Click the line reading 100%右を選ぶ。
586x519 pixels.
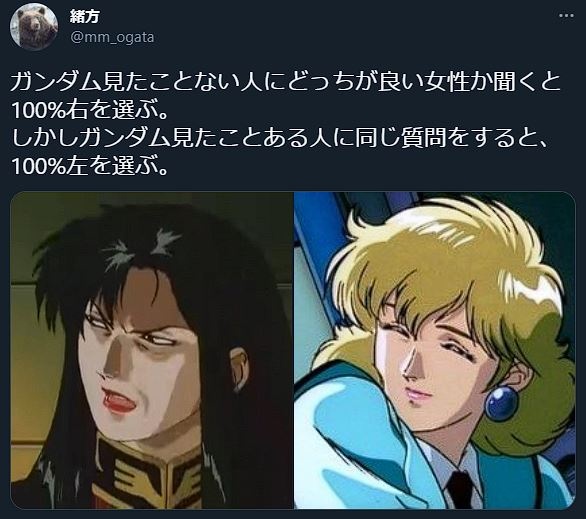pyautogui.click(x=90, y=110)
